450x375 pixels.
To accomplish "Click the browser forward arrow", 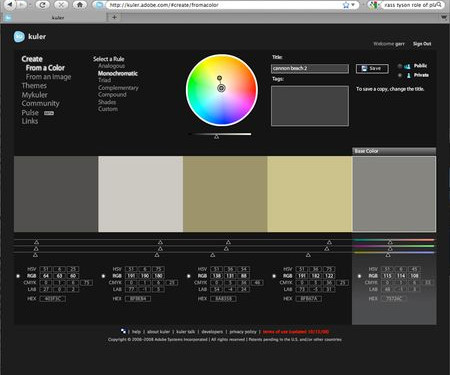I will (21, 5).
